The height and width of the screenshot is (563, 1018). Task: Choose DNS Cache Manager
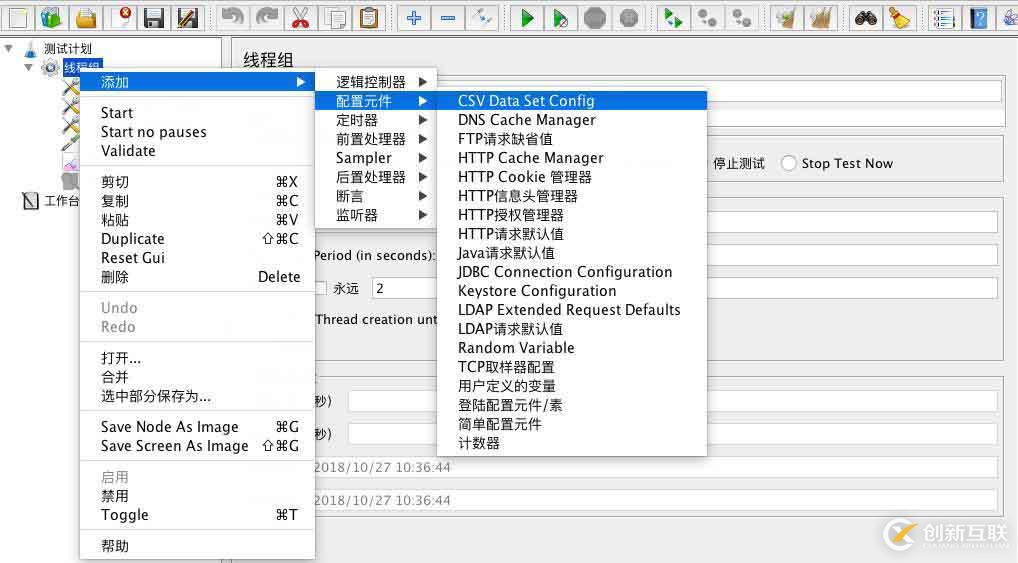(x=572, y=120)
